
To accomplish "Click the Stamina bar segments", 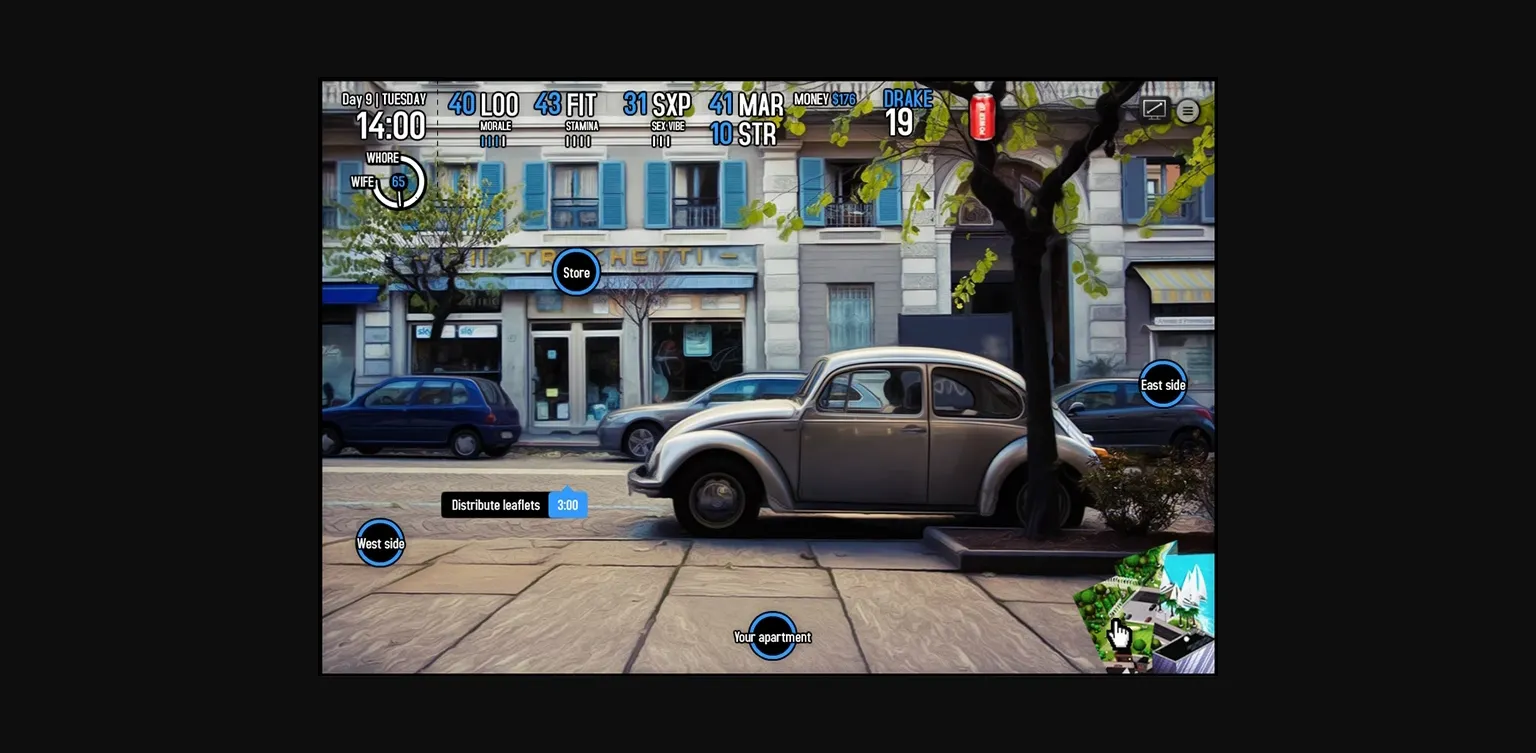I will pos(579,141).
